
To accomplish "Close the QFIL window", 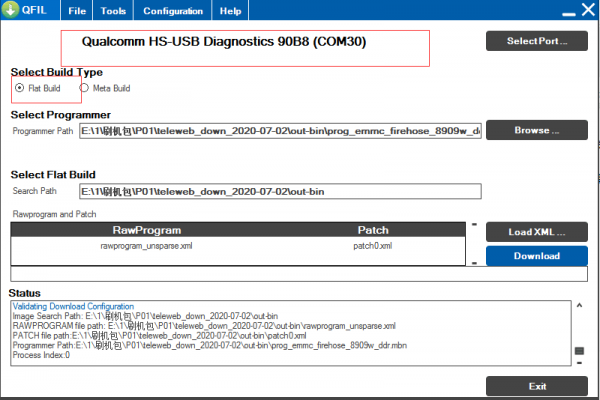I will click(588, 9).
